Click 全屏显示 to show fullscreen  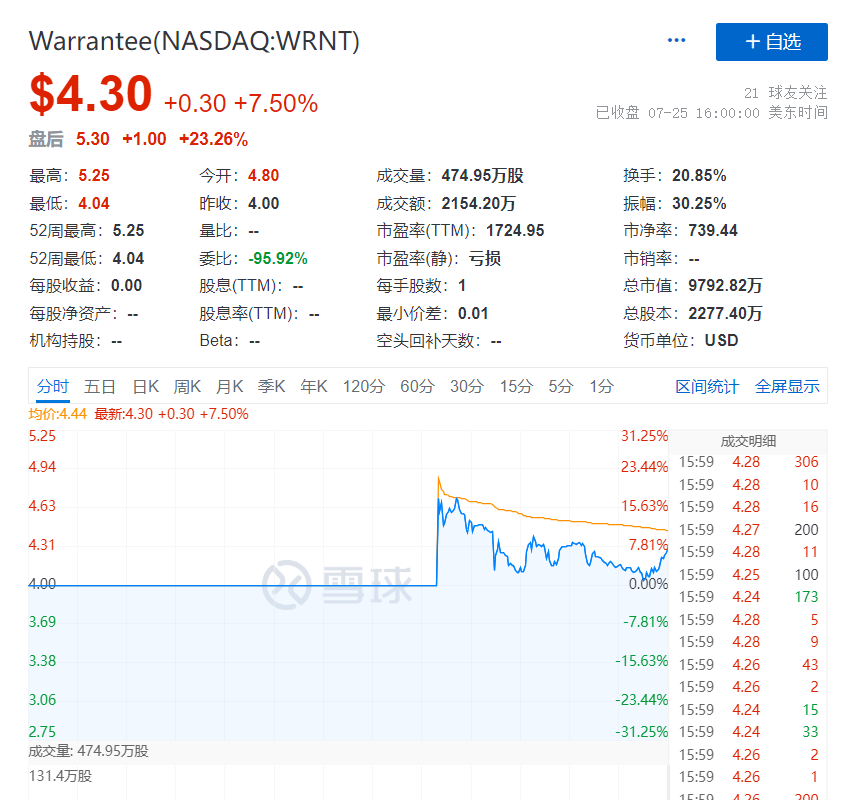coord(787,387)
